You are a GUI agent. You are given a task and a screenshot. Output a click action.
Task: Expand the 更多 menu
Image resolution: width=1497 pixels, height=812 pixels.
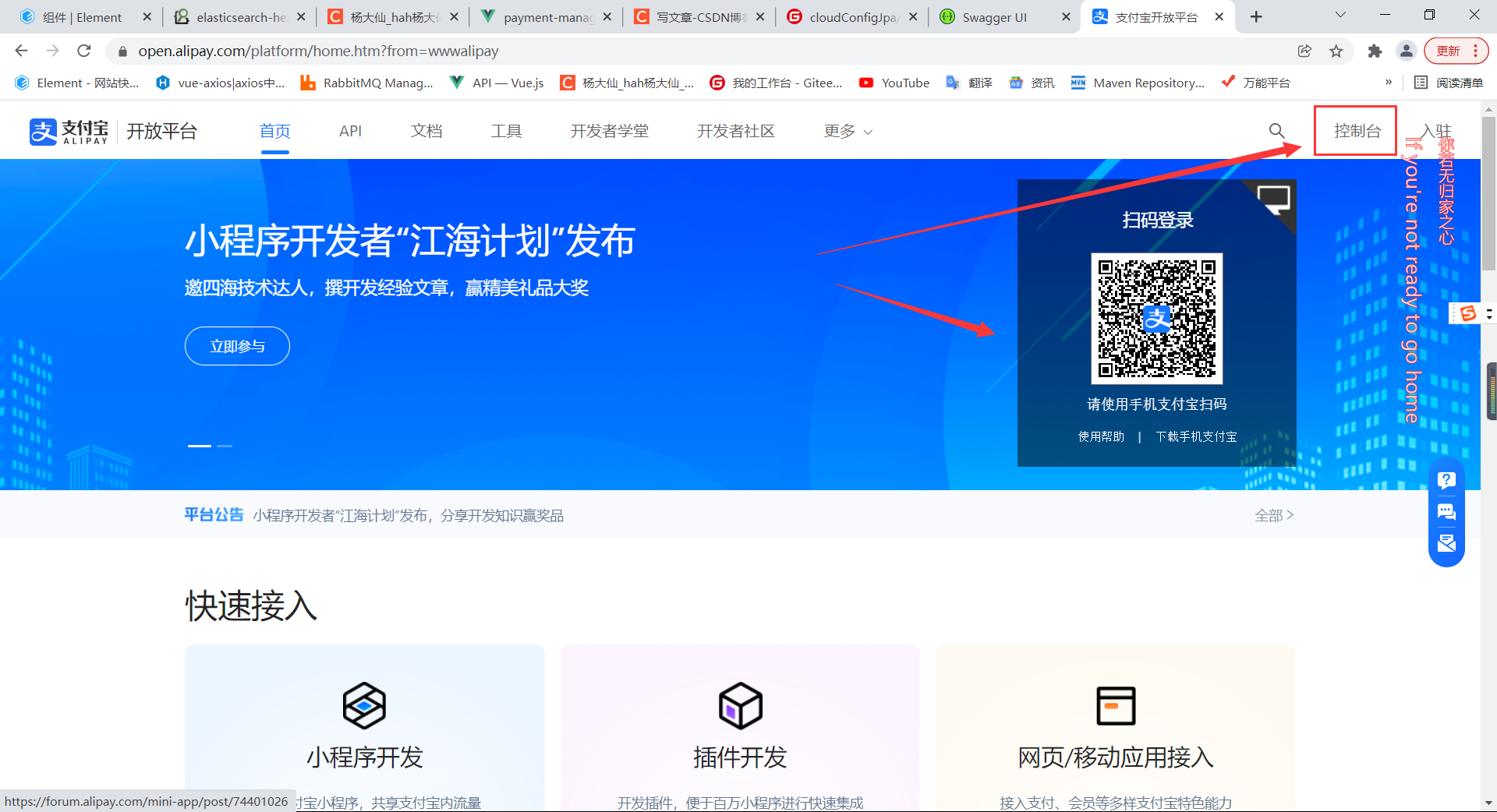point(848,131)
